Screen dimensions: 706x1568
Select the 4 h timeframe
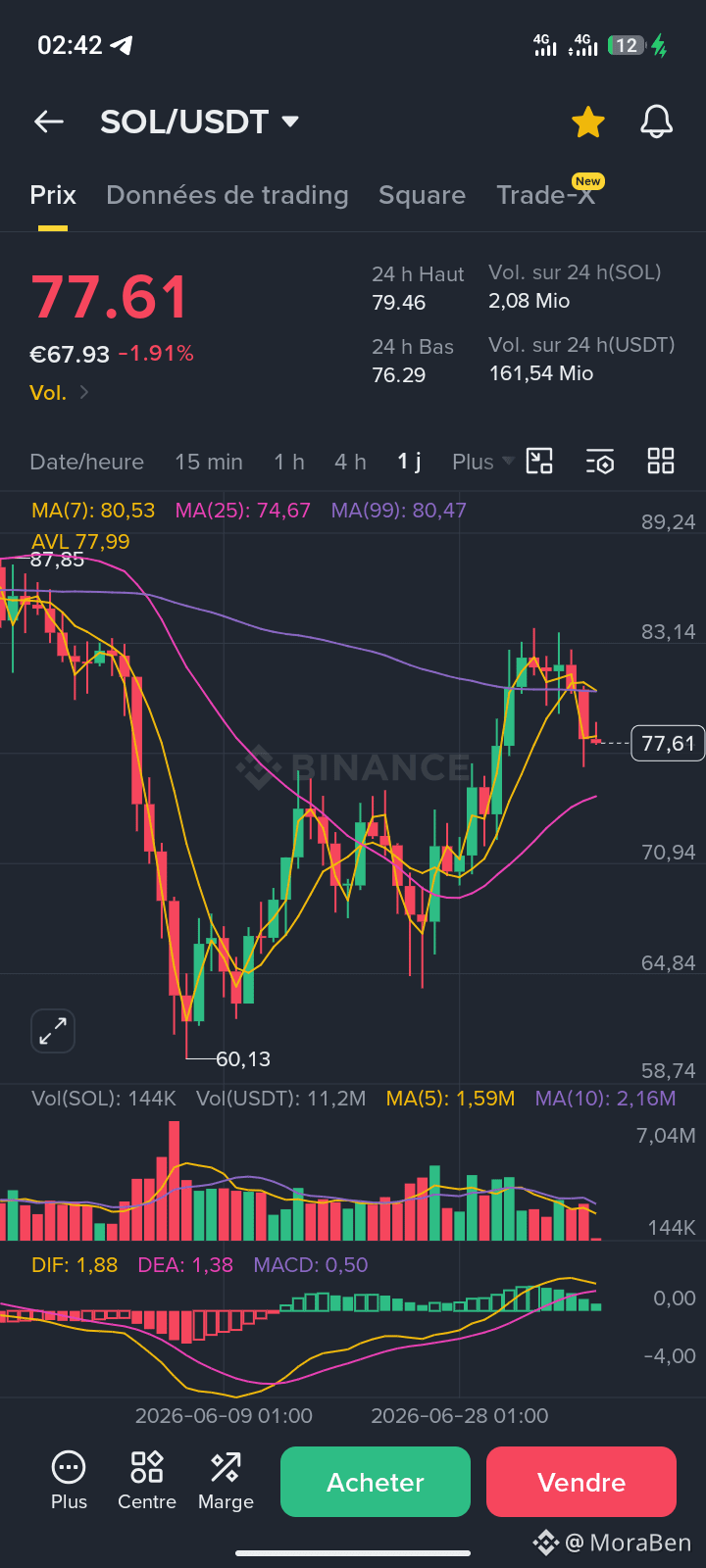pos(350,462)
